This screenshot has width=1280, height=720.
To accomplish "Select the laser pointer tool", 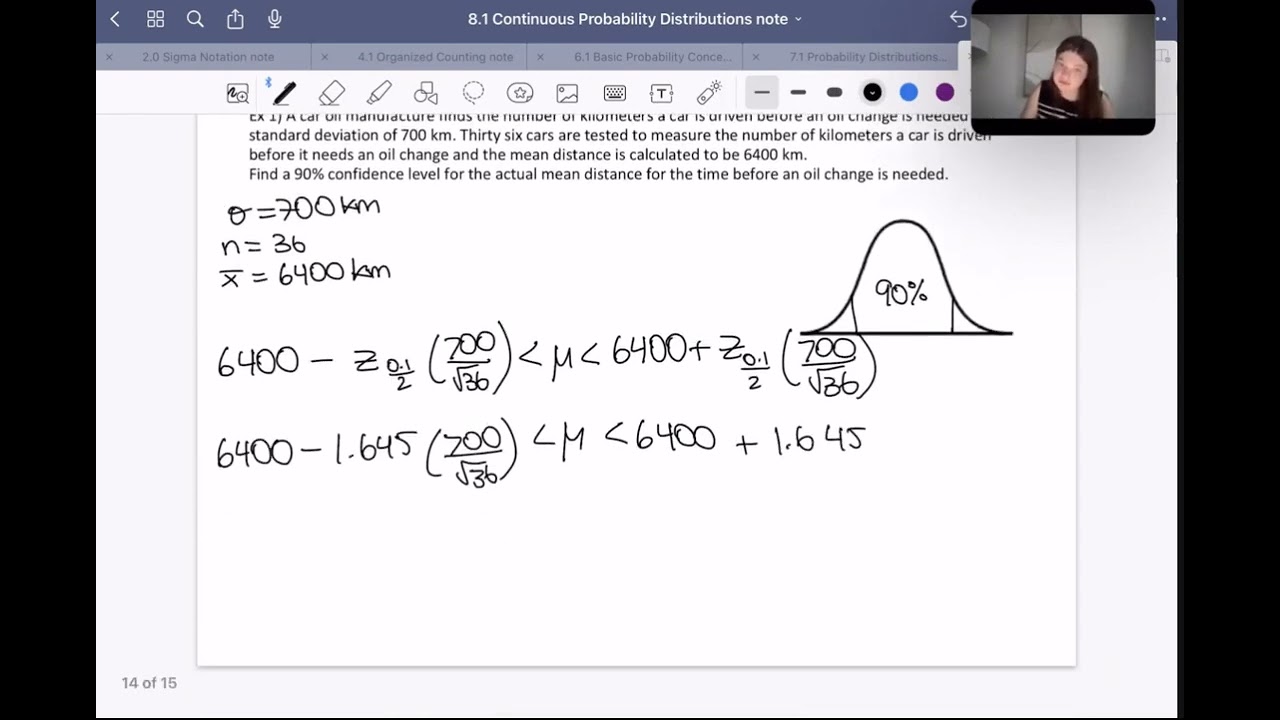I will 709,93.
